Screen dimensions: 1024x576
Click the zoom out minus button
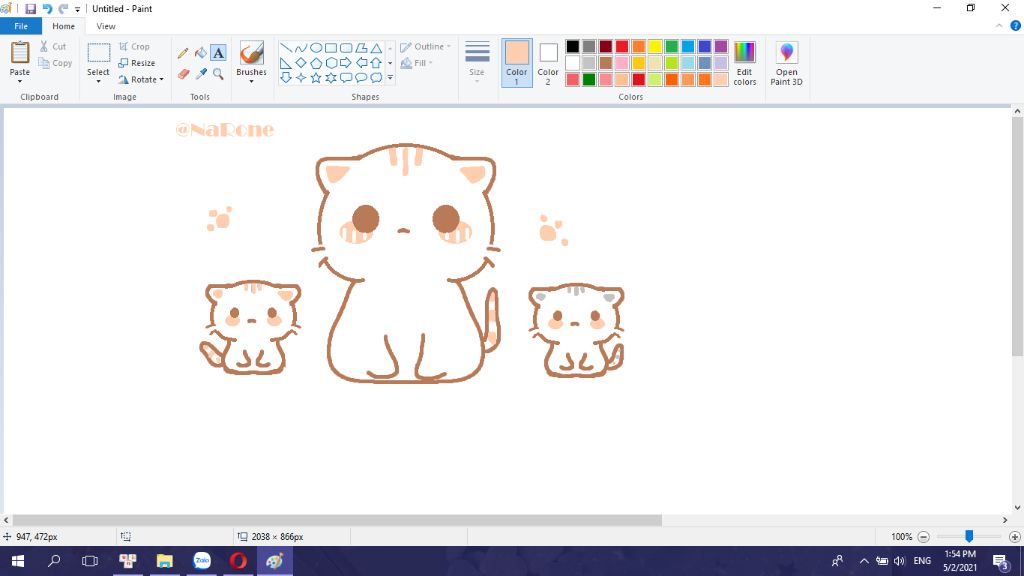click(x=923, y=537)
